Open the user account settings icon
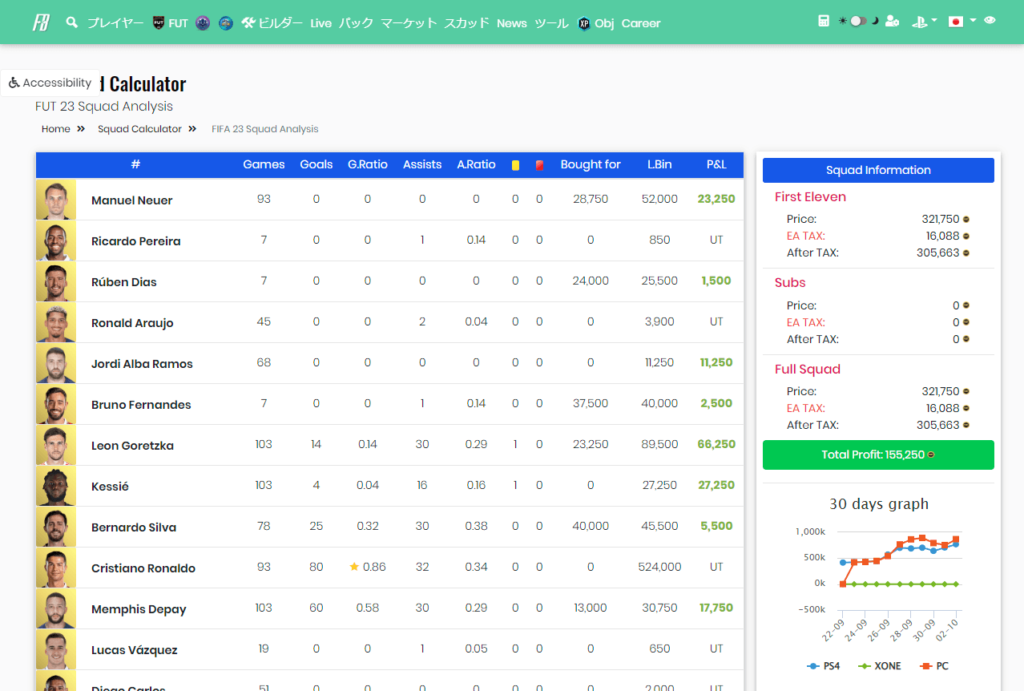 [x=892, y=21]
